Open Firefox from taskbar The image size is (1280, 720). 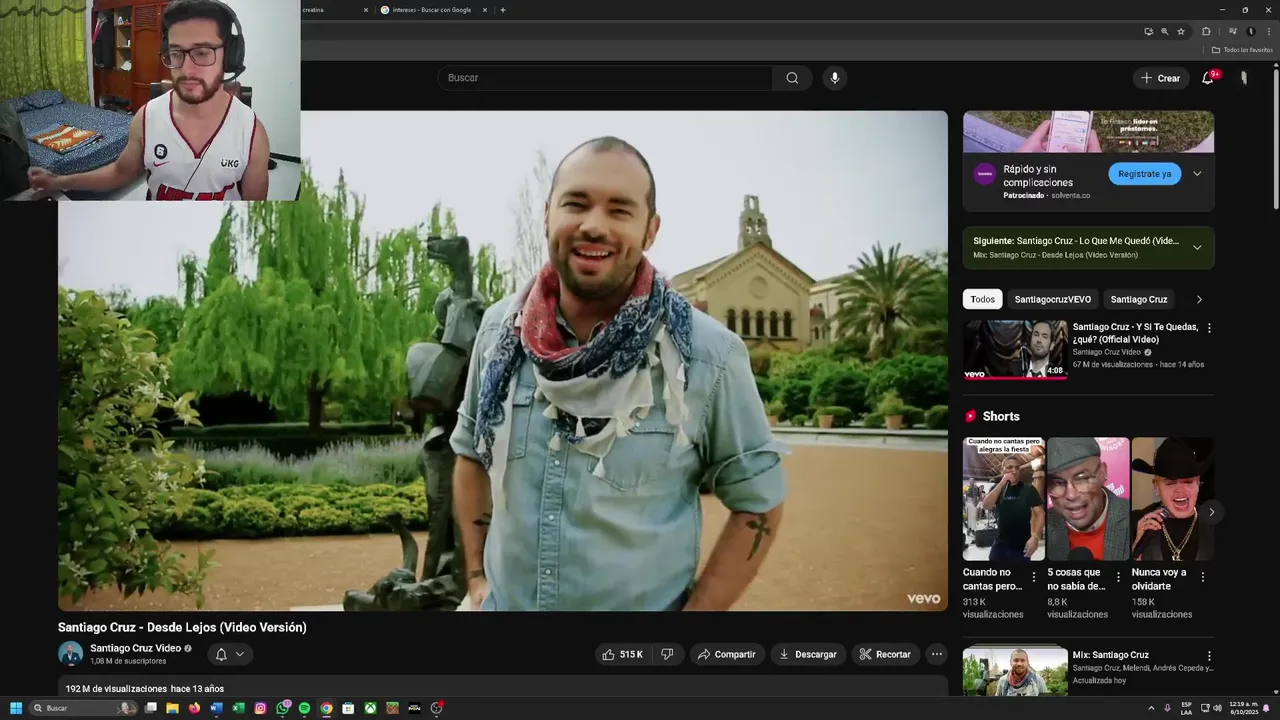pos(194,708)
